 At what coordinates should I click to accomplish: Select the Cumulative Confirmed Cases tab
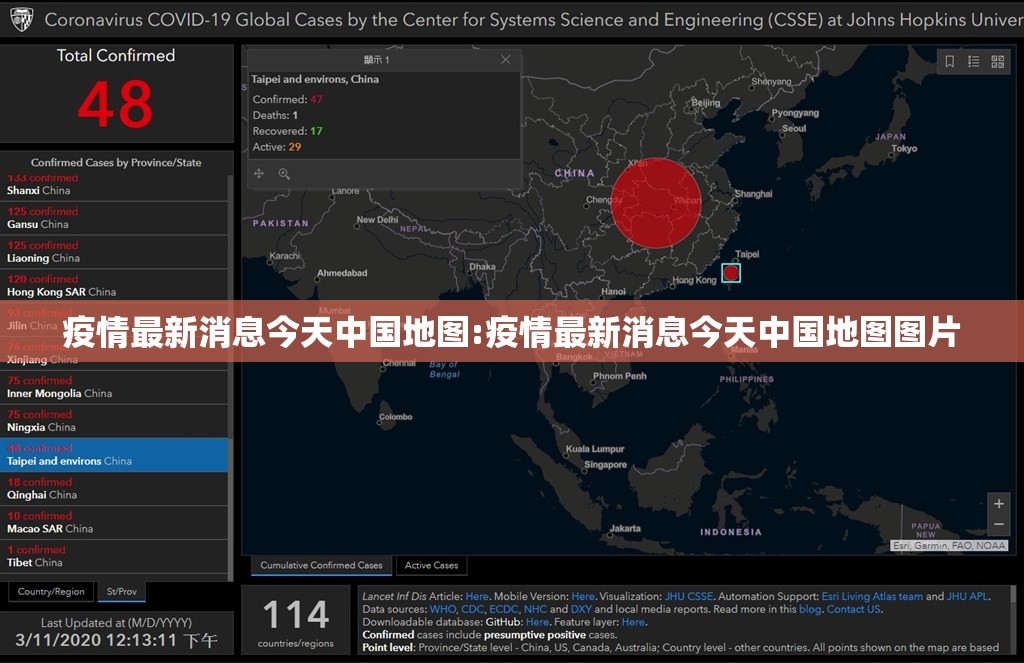tap(321, 566)
